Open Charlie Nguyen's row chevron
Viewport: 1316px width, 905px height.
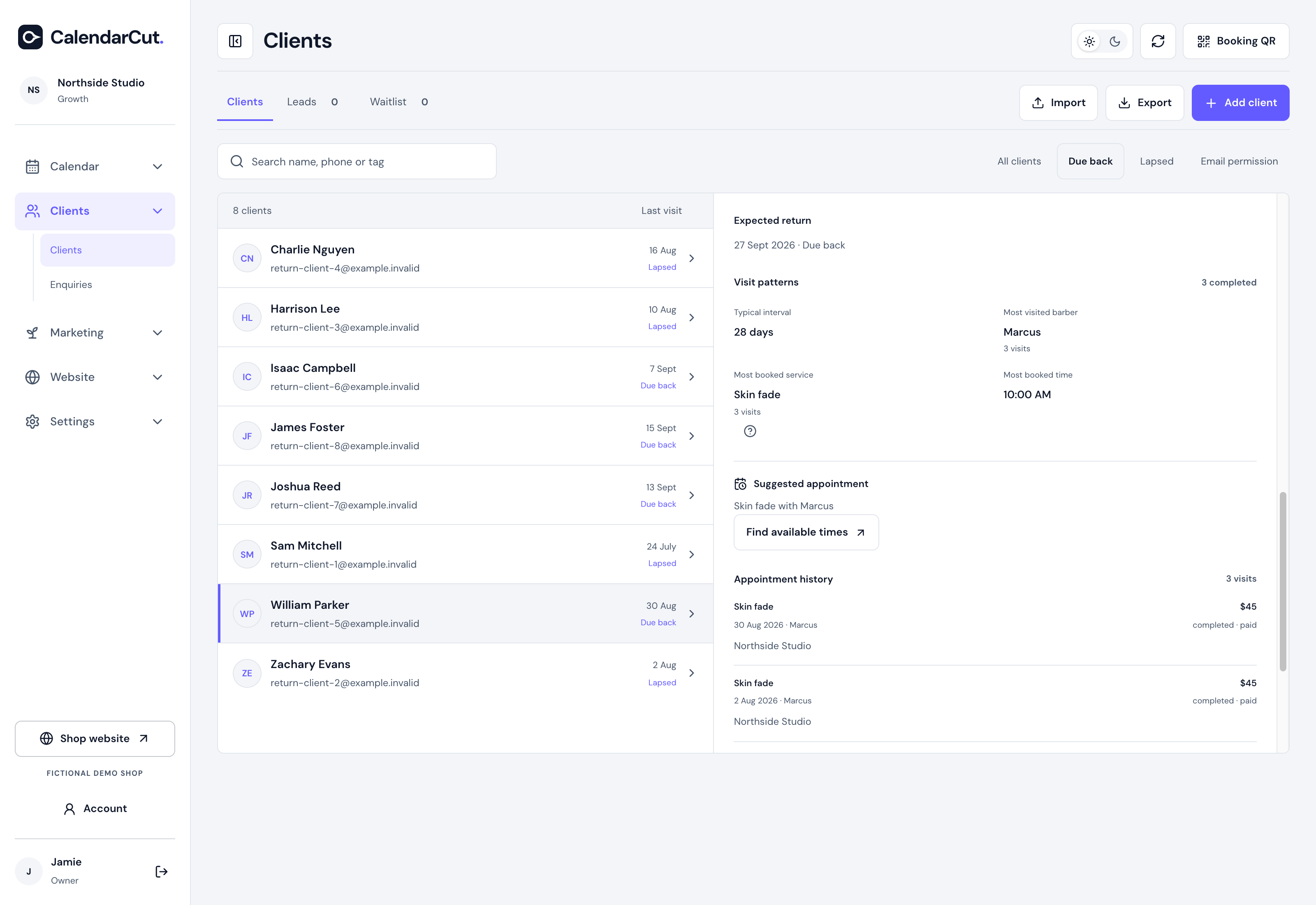coord(691,259)
